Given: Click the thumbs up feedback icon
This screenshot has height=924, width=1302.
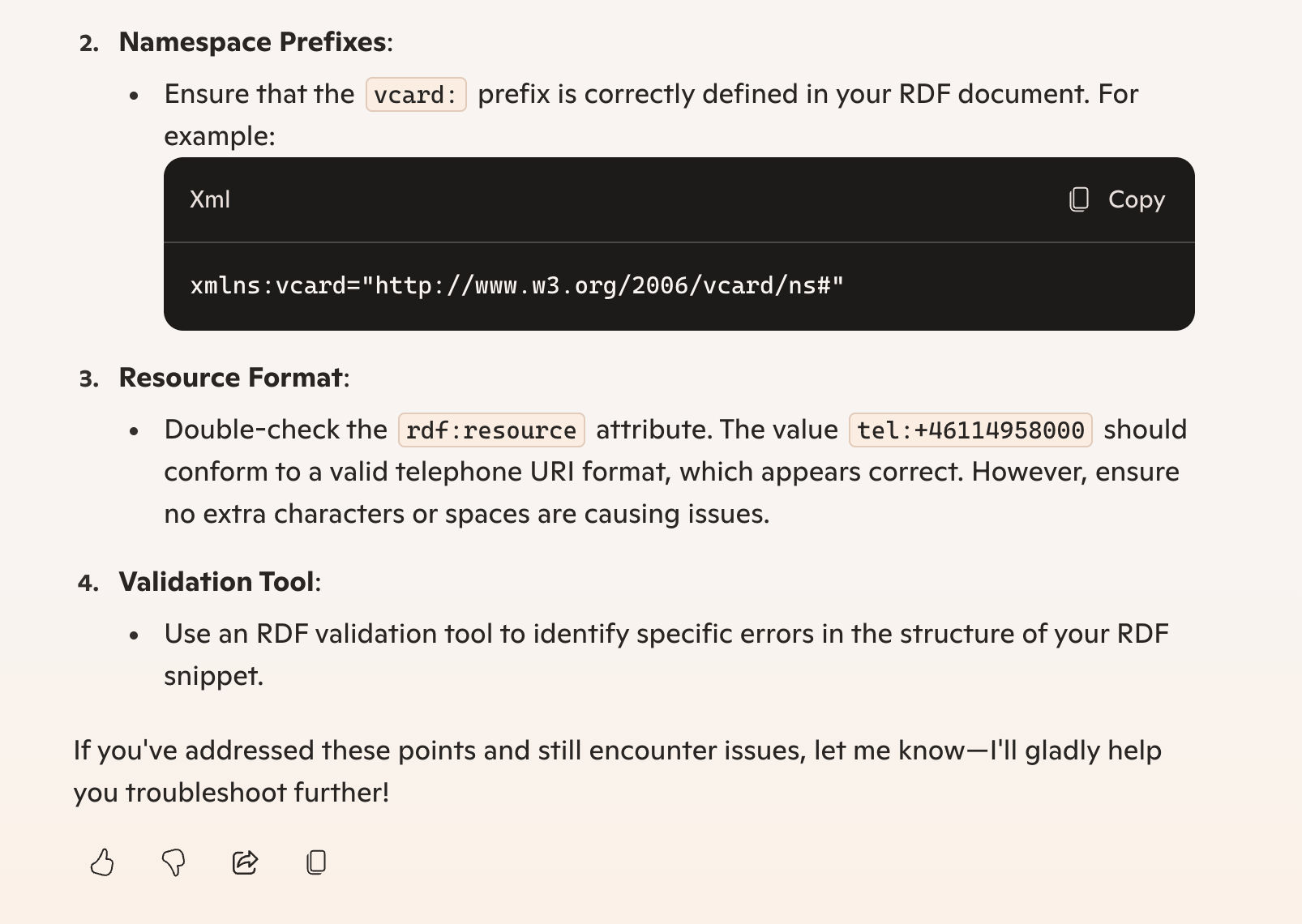Looking at the screenshot, I should (x=102, y=862).
